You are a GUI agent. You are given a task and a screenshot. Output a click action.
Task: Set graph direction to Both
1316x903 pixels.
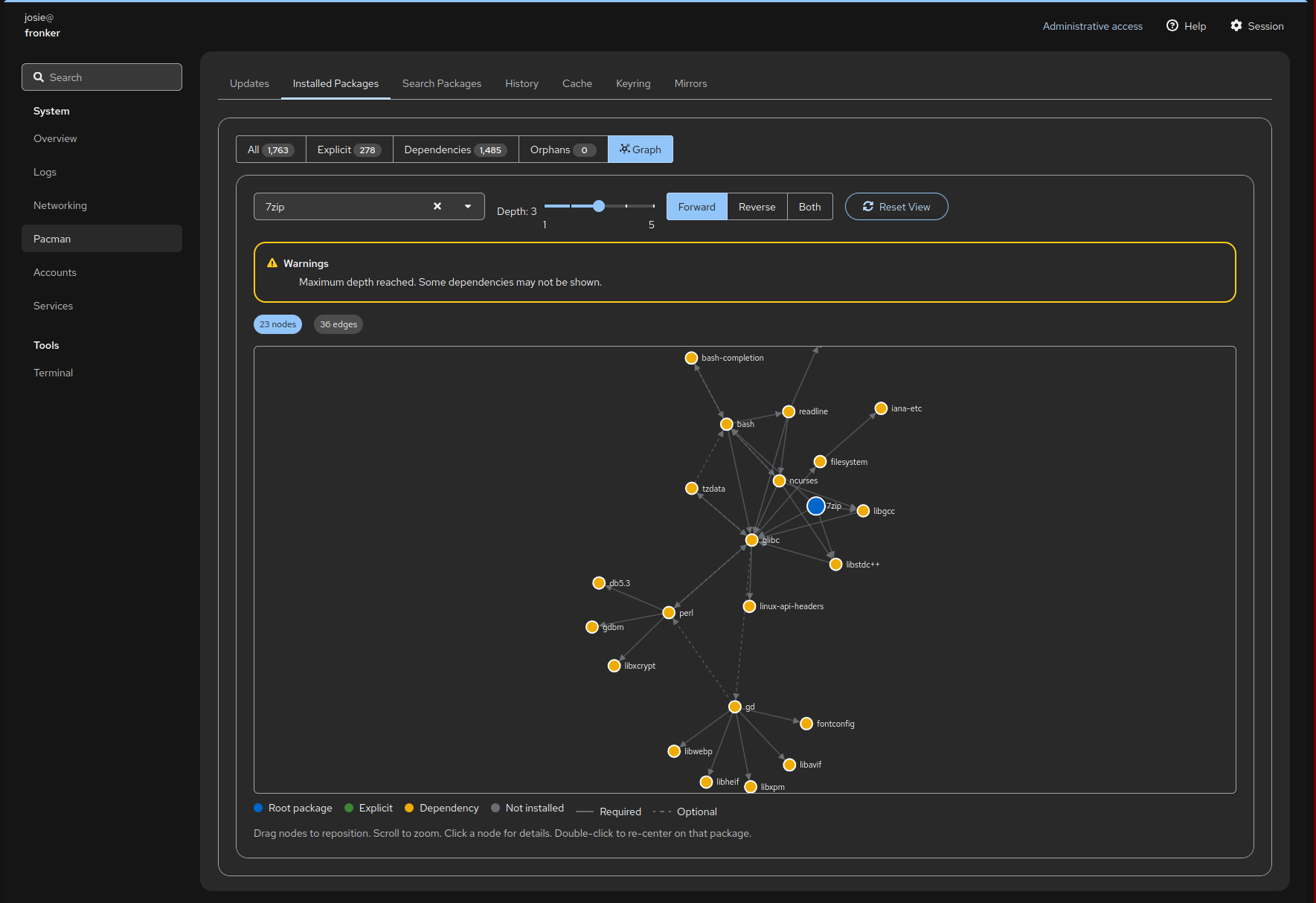(x=809, y=207)
